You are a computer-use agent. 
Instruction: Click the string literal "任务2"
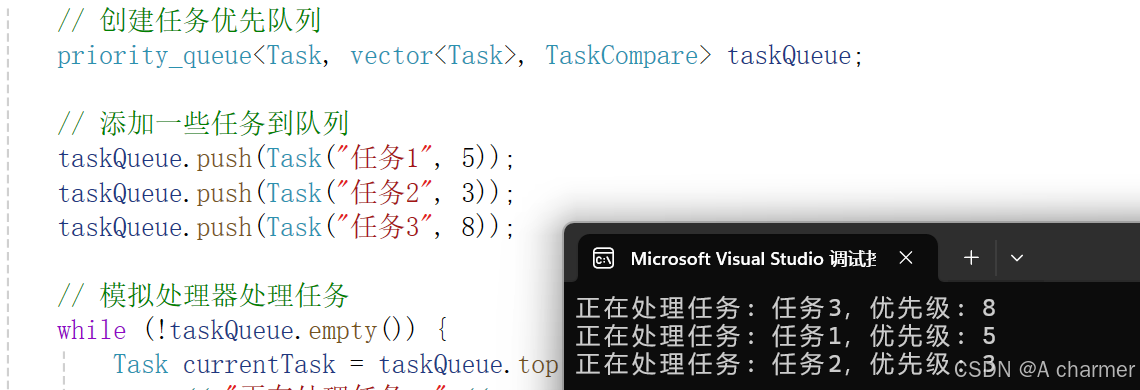click(379, 193)
